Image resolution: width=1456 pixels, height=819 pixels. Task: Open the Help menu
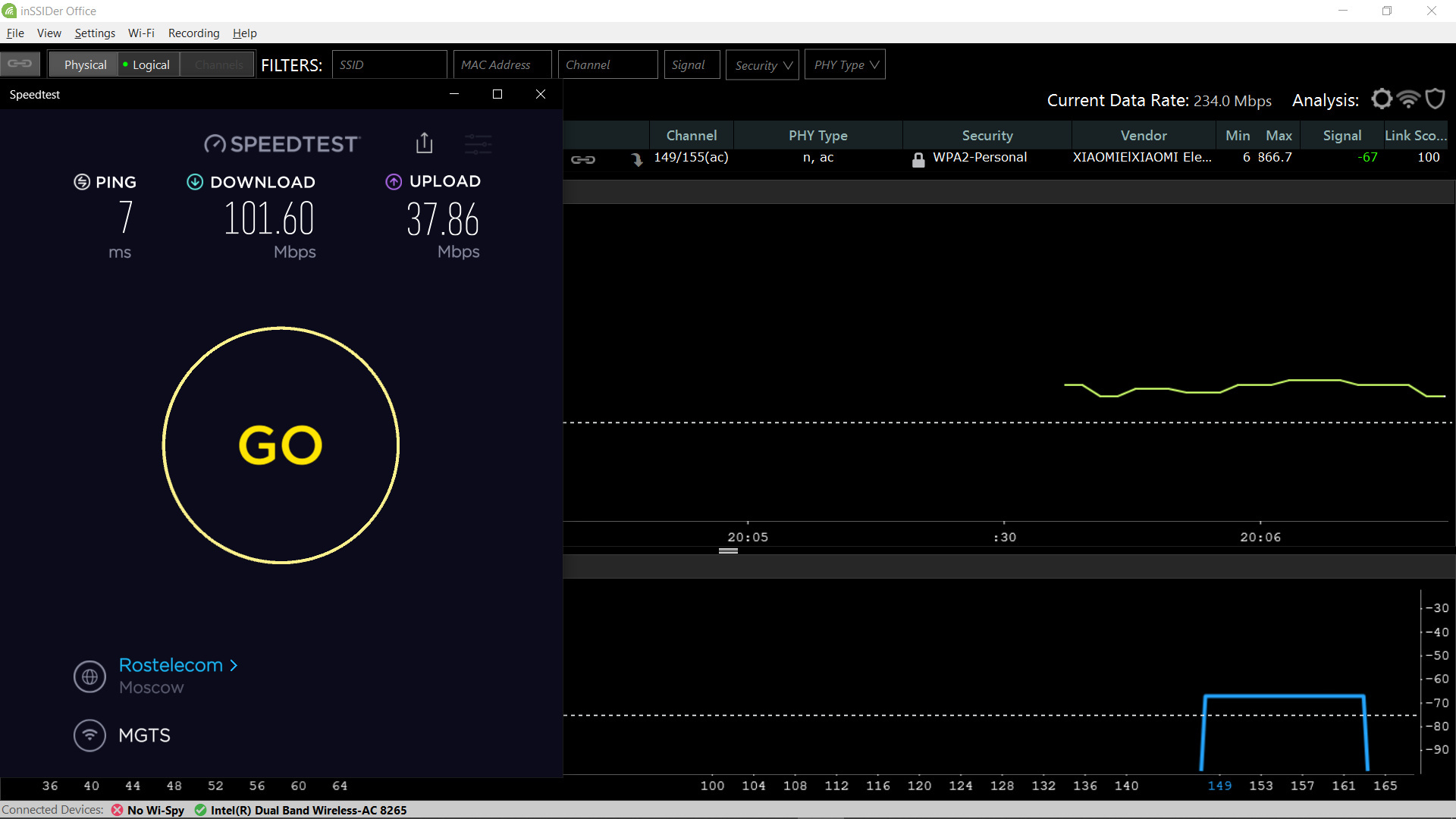coord(244,33)
